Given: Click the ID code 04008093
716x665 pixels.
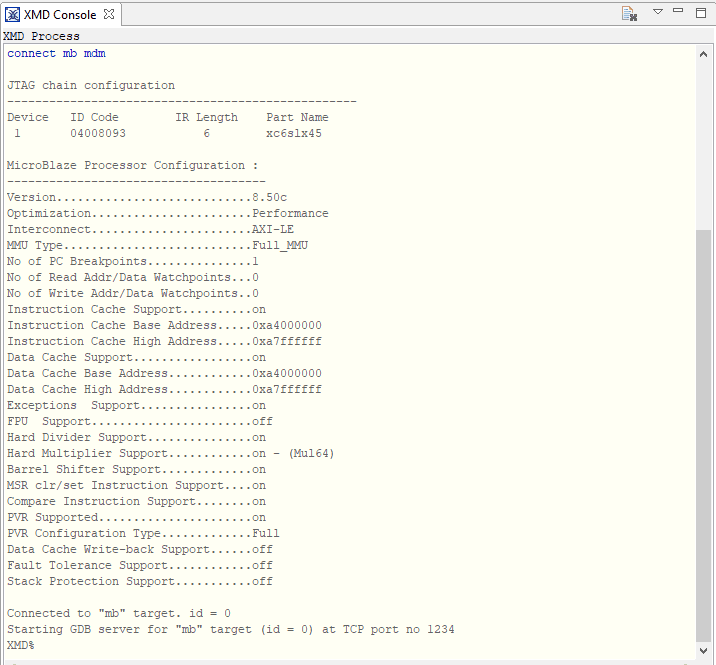Looking at the screenshot, I should point(98,133).
